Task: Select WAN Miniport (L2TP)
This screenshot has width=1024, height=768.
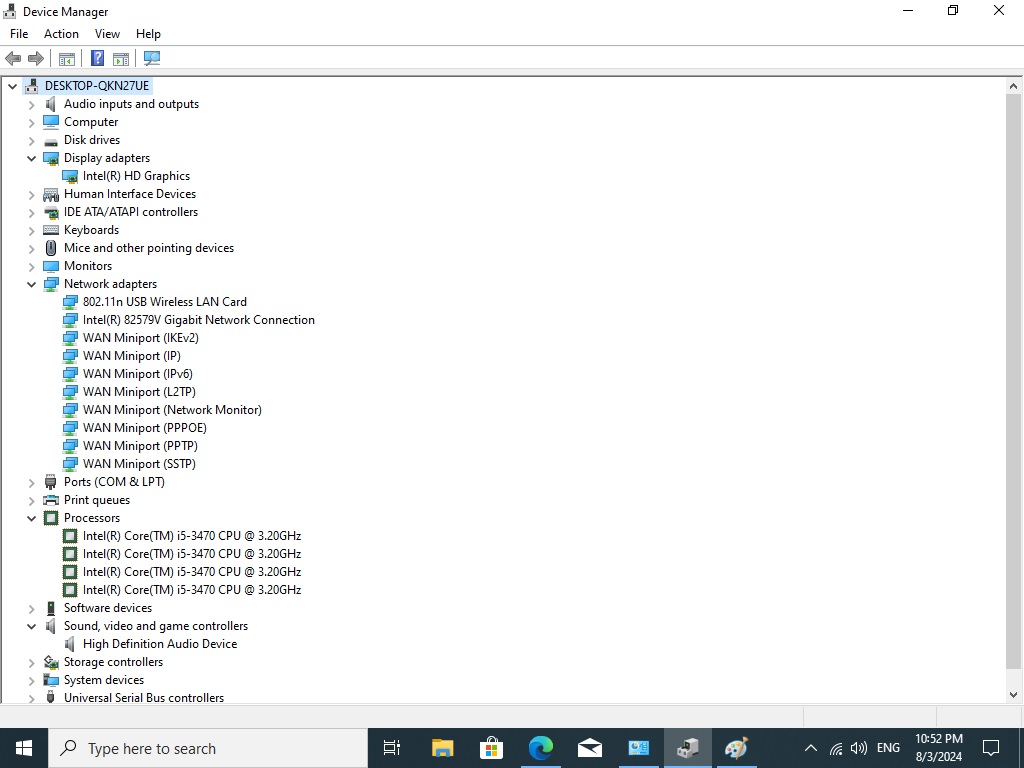Action: (x=139, y=392)
